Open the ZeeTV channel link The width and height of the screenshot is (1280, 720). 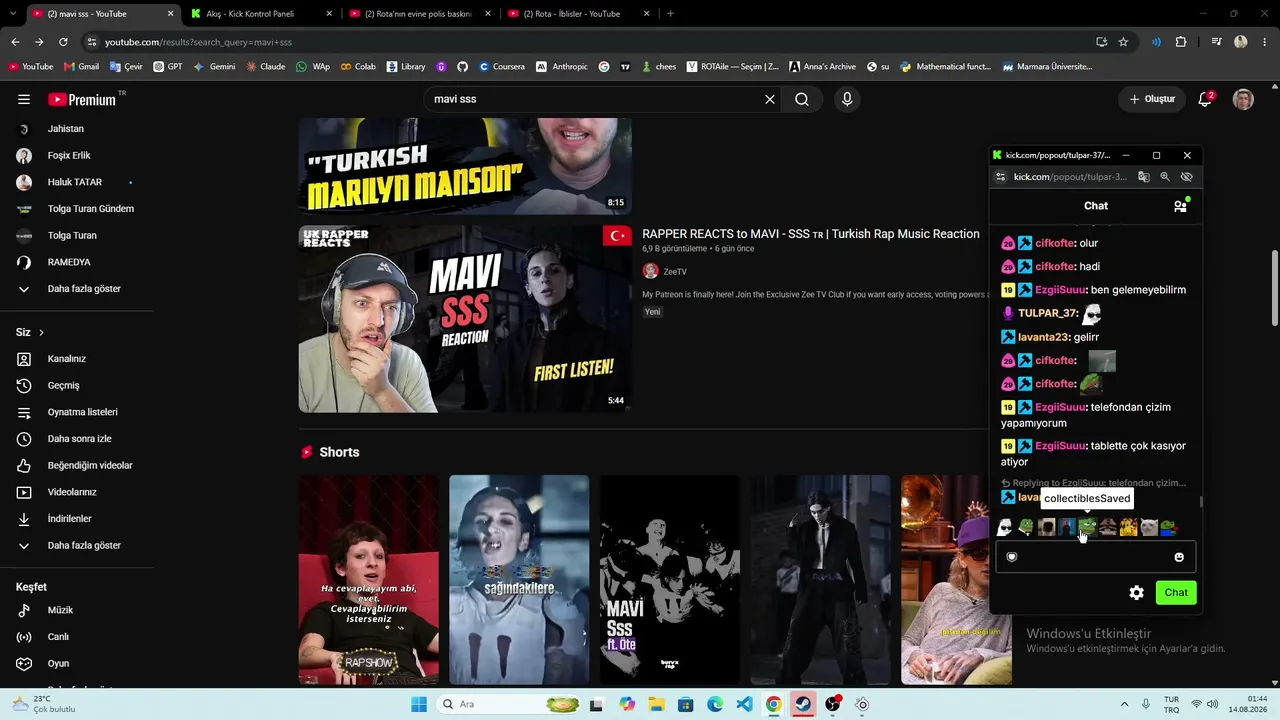675,272
